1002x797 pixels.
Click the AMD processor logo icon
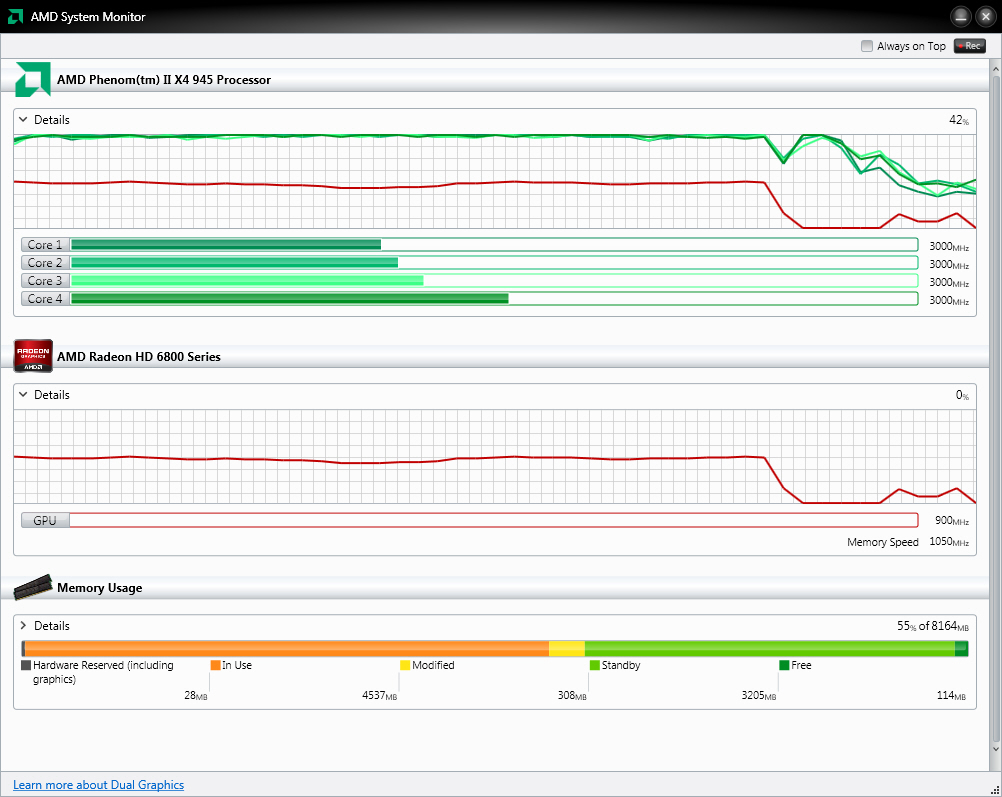click(x=33, y=79)
